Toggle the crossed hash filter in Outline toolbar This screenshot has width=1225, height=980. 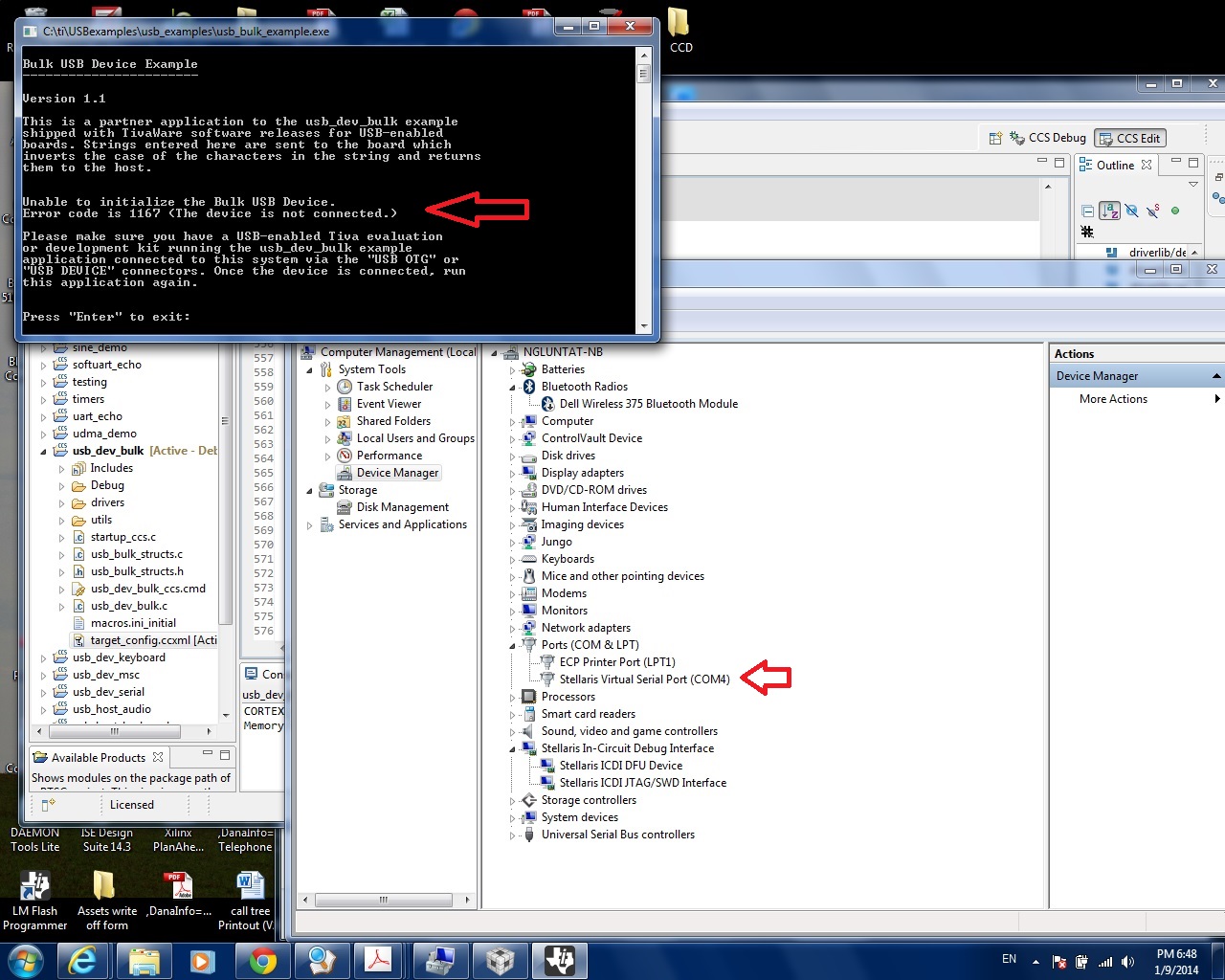[x=1087, y=232]
